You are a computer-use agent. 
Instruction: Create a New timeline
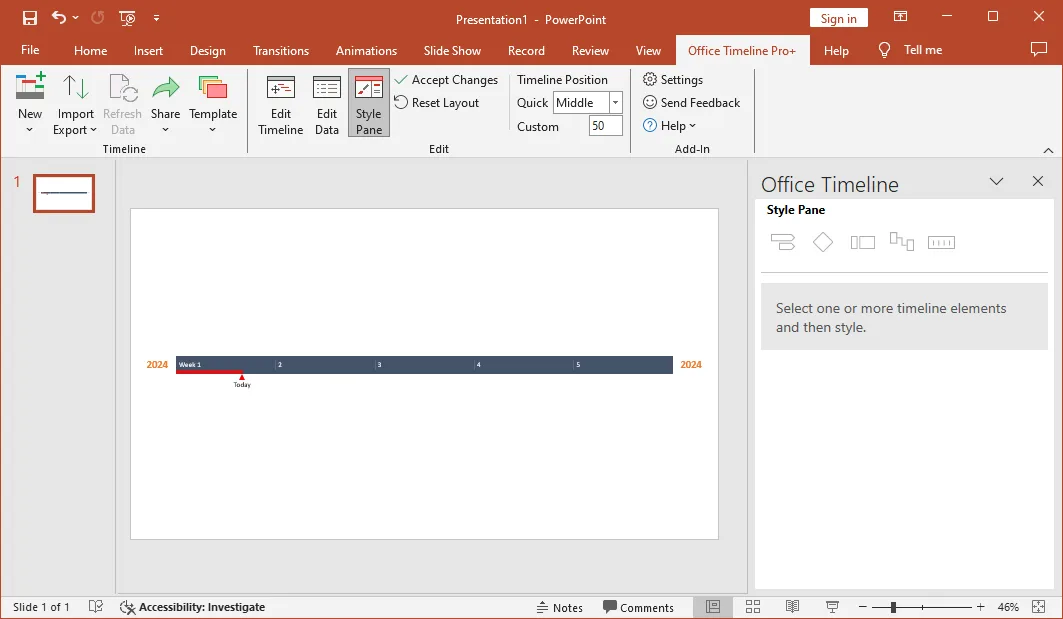[x=30, y=103]
